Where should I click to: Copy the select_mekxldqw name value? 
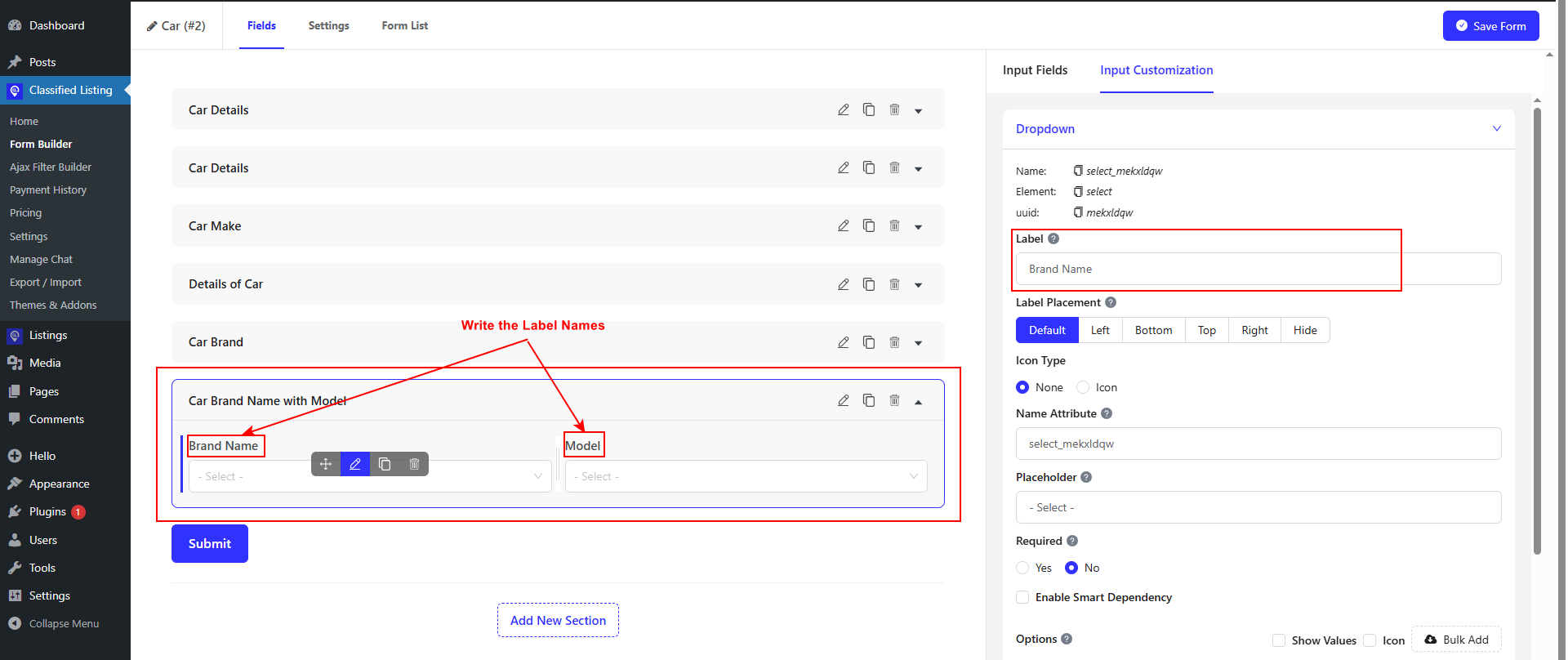(1078, 171)
